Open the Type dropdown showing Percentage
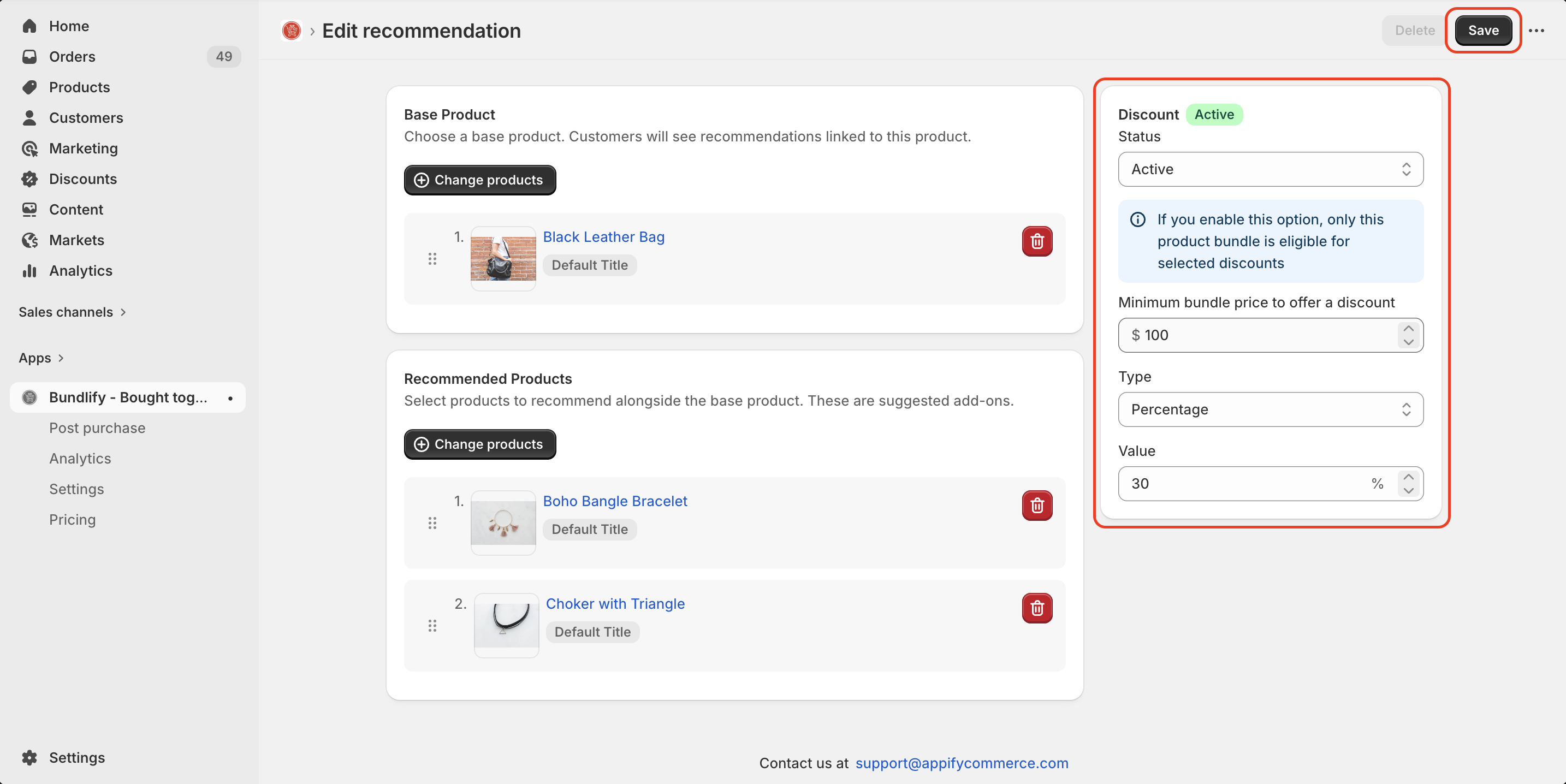This screenshot has width=1566, height=784. (x=1270, y=409)
